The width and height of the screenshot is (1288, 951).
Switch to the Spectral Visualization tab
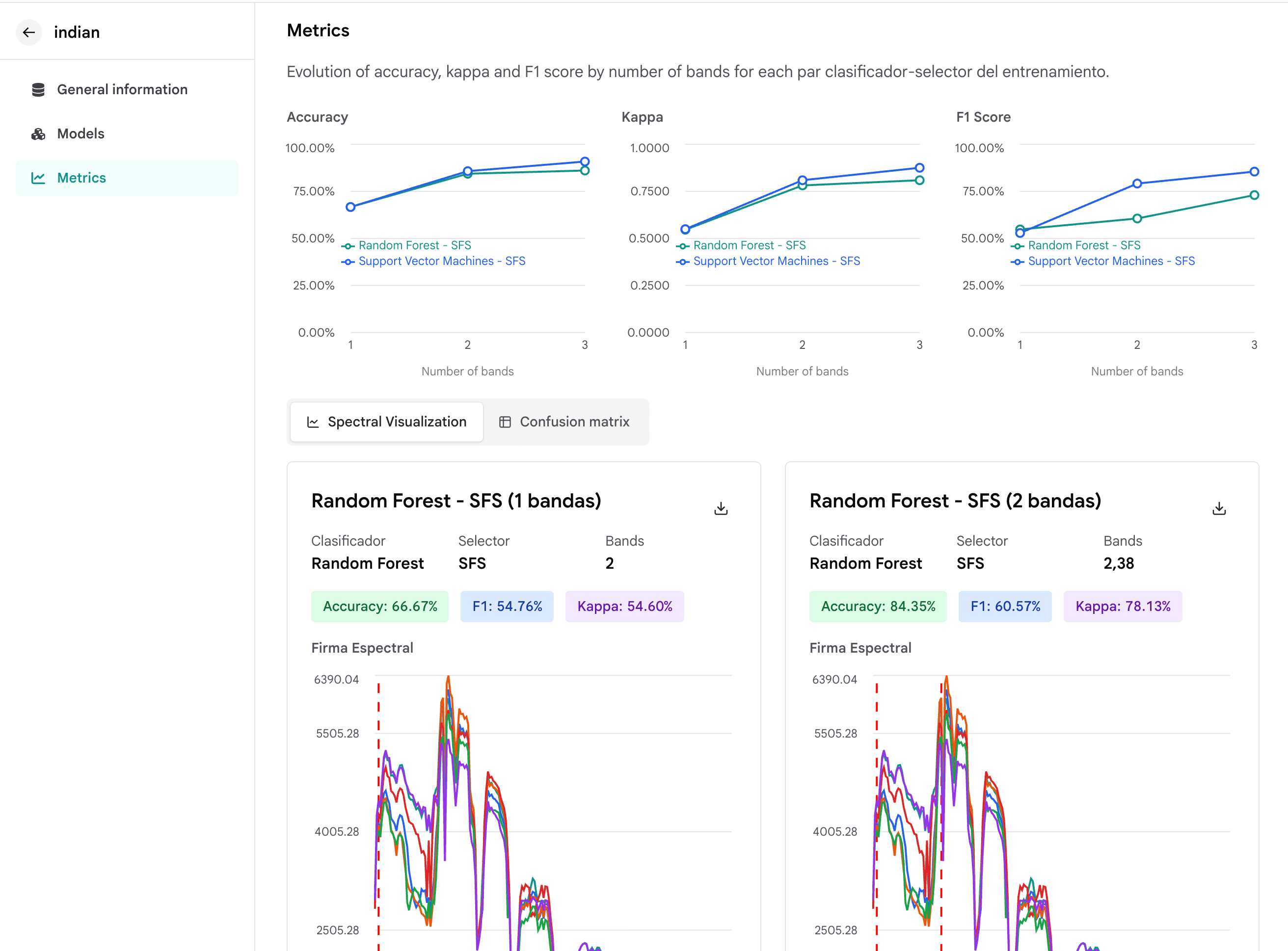(x=386, y=422)
